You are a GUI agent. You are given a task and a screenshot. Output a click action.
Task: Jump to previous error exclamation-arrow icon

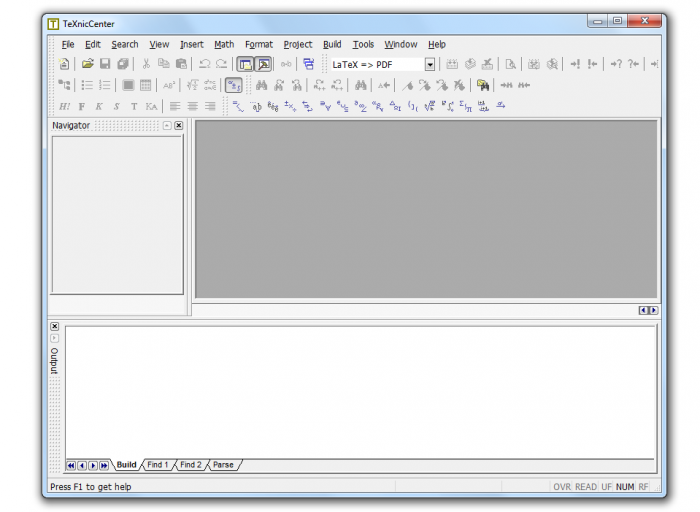point(592,64)
